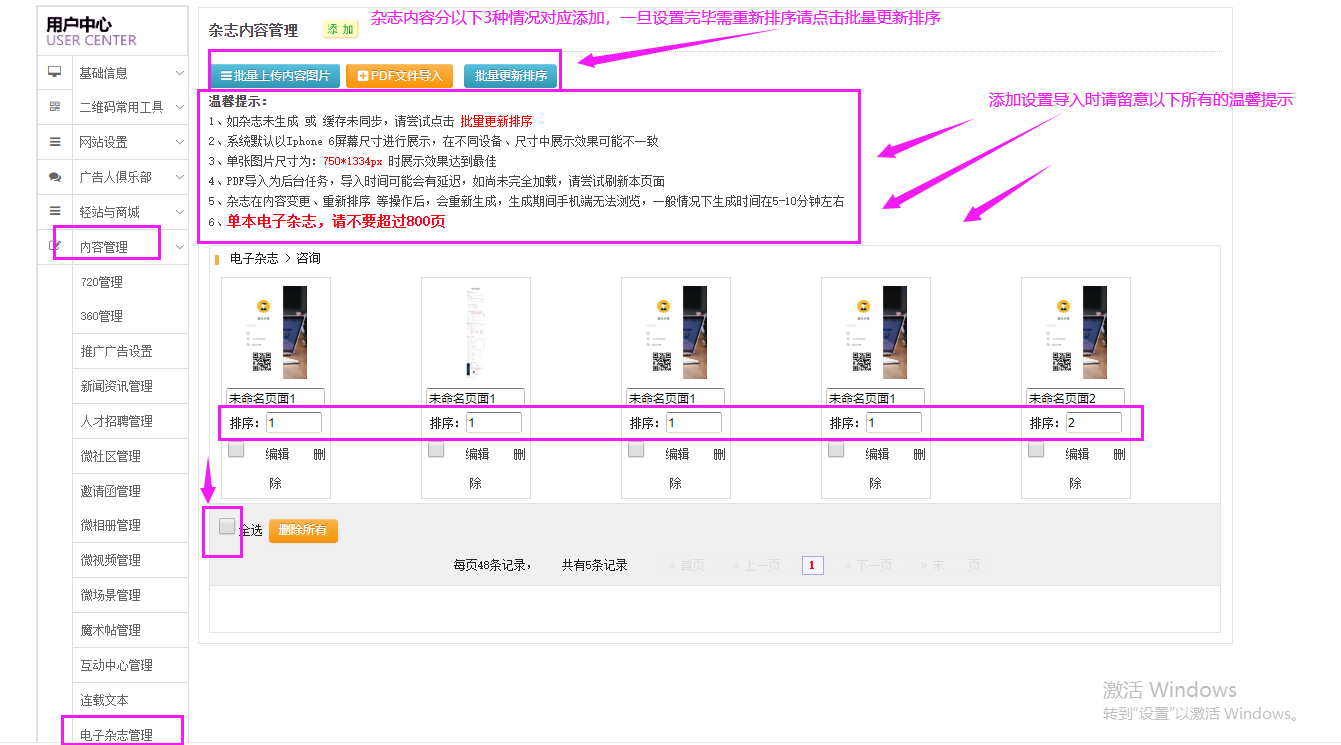Expand the 网站设置 section chevron

[179, 142]
